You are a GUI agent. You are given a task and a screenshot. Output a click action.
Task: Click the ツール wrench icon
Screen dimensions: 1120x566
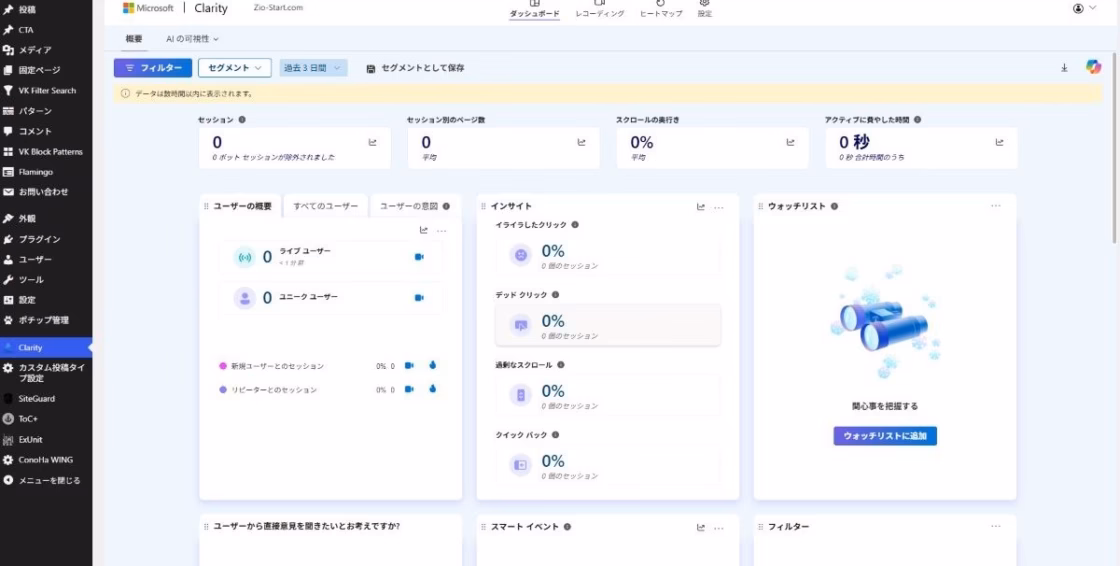tap(9, 279)
